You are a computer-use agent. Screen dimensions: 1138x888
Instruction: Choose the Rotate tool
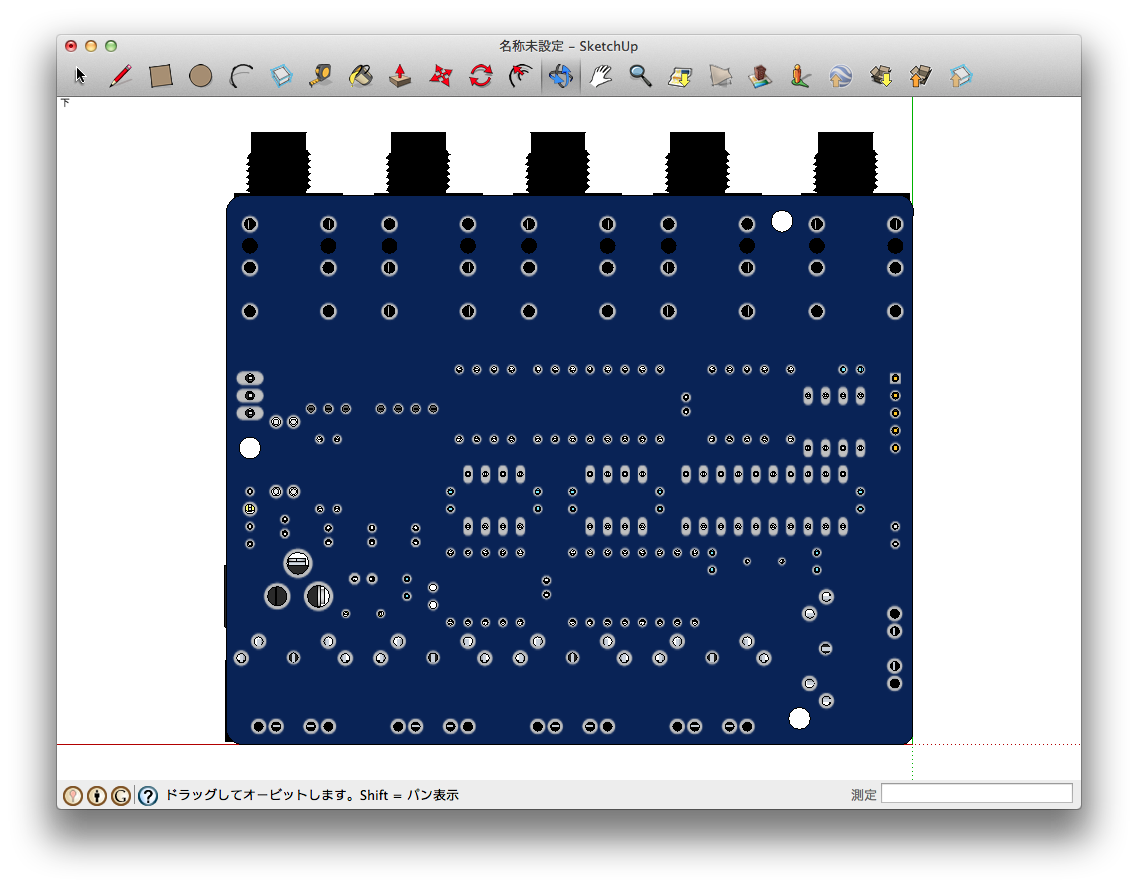[481, 76]
